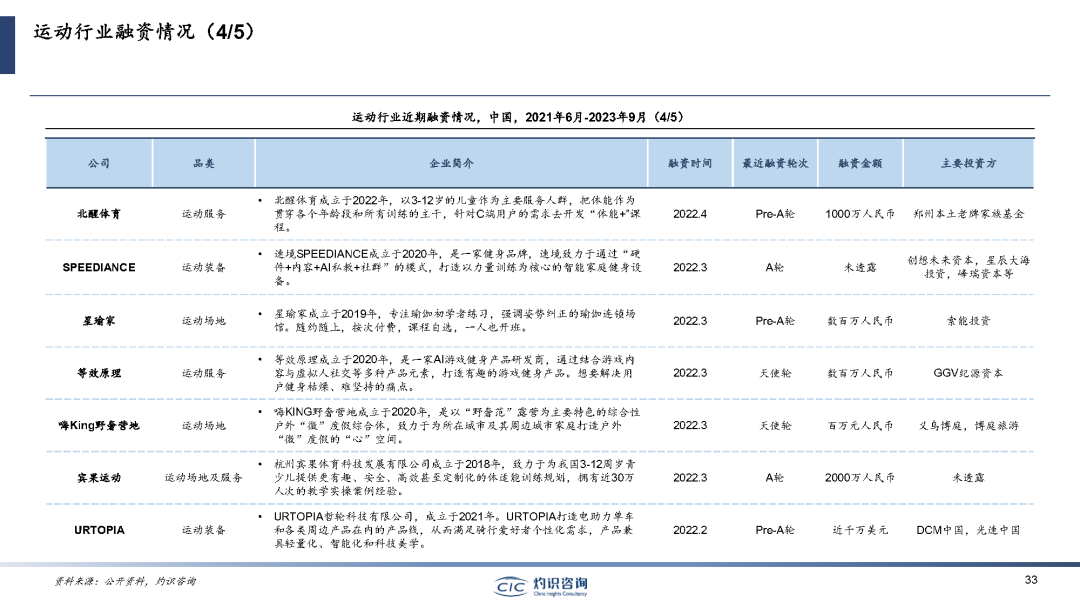Click the source note 资料来源：公开资料，灼识咨询

[x=125, y=581]
